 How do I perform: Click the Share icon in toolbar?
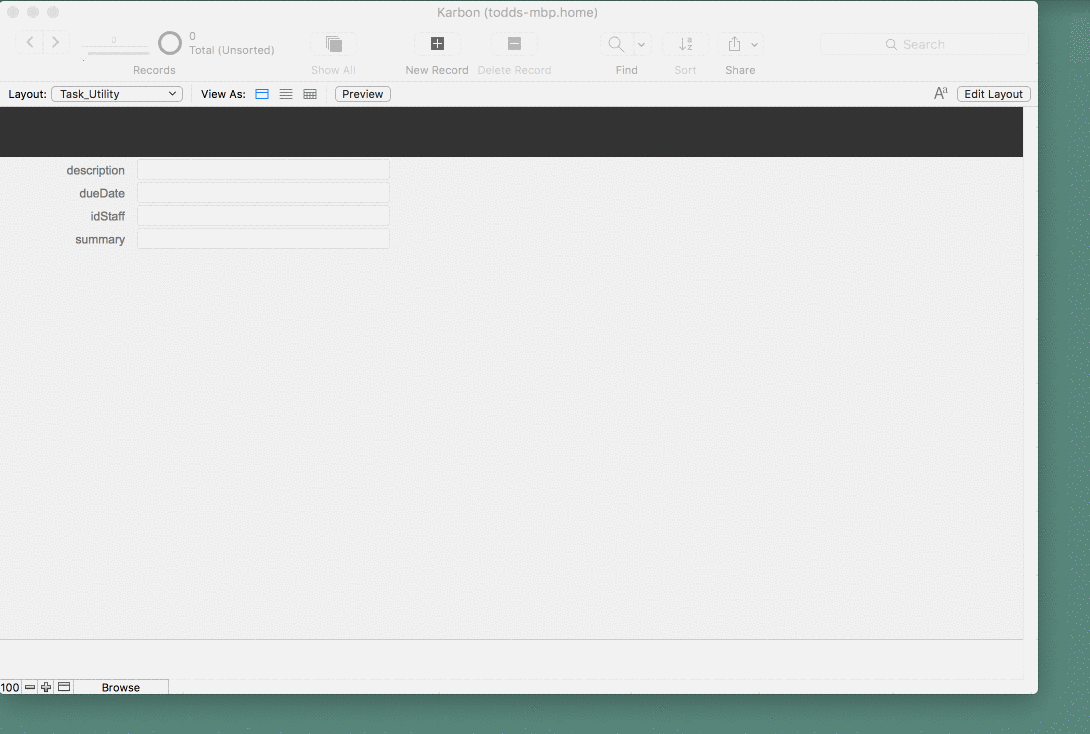[734, 44]
